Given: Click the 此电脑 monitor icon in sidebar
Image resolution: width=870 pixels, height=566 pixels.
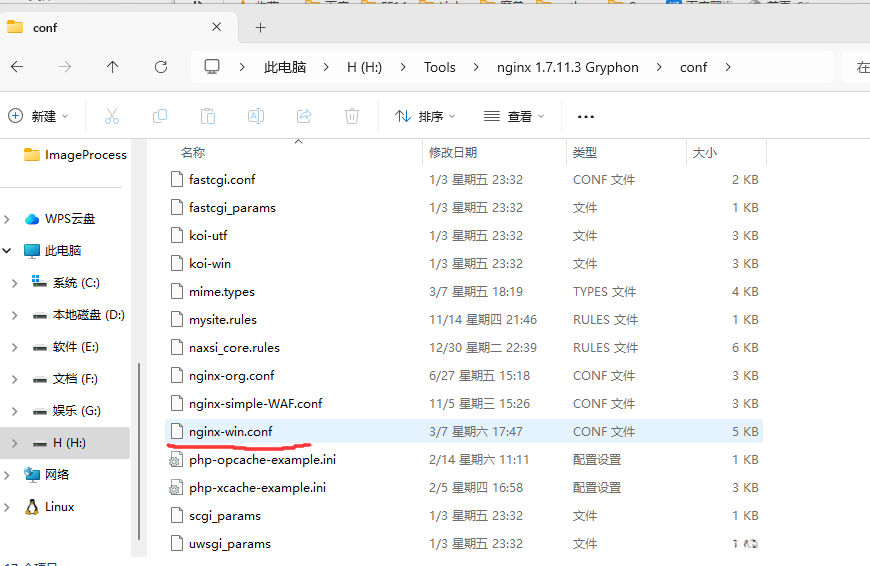Looking at the screenshot, I should click(32, 251).
